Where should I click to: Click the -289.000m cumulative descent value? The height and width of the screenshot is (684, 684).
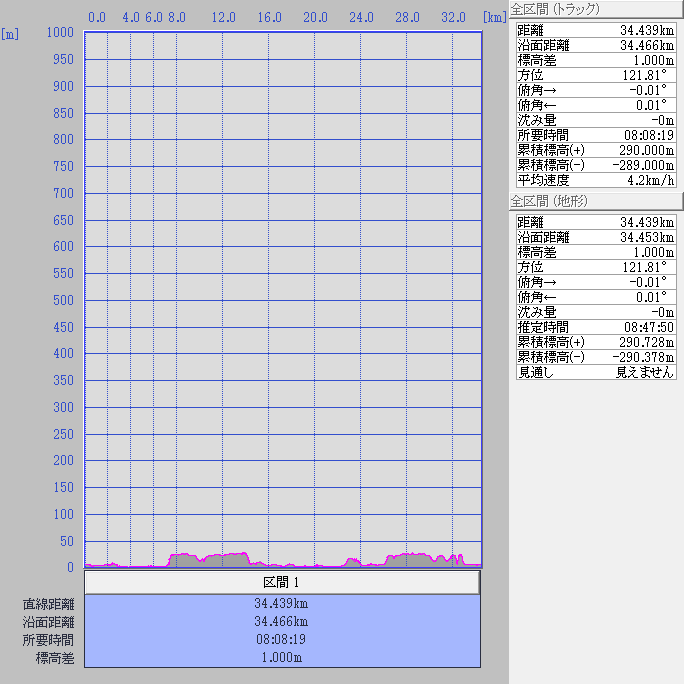643,165
